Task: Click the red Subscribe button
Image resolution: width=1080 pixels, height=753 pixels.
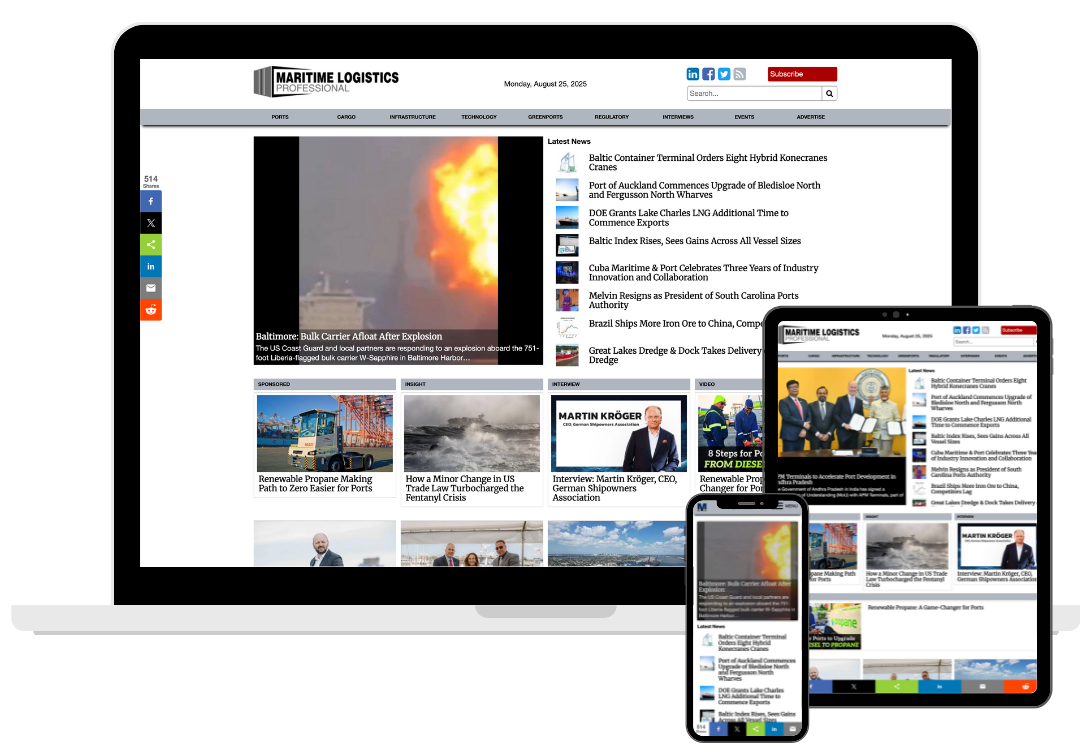Action: click(x=802, y=74)
